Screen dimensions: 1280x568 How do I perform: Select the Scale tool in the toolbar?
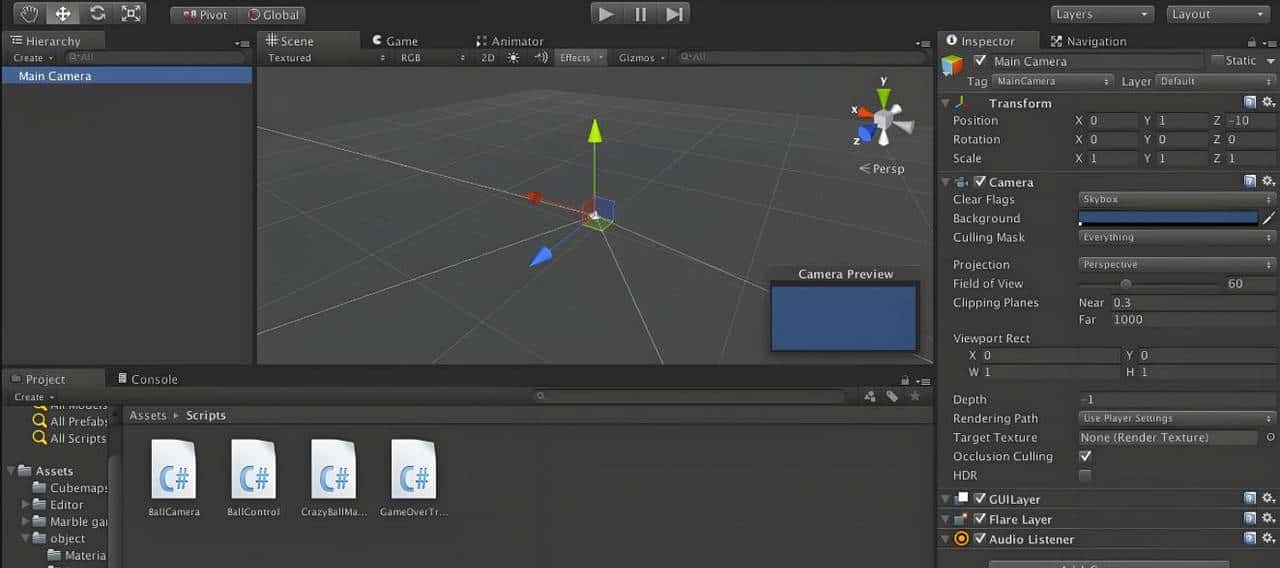point(130,13)
